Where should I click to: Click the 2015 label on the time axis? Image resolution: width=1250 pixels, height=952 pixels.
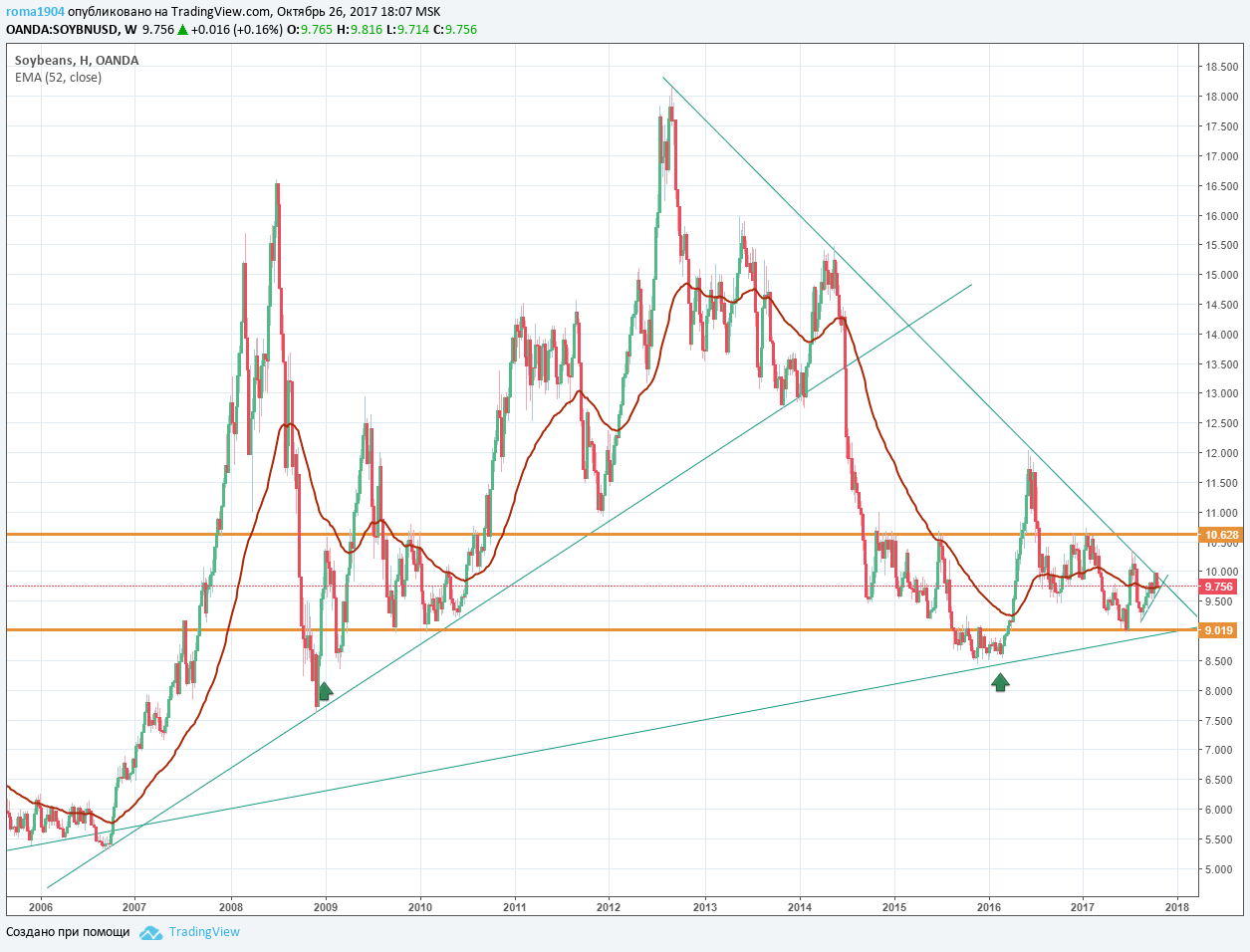coord(893,907)
